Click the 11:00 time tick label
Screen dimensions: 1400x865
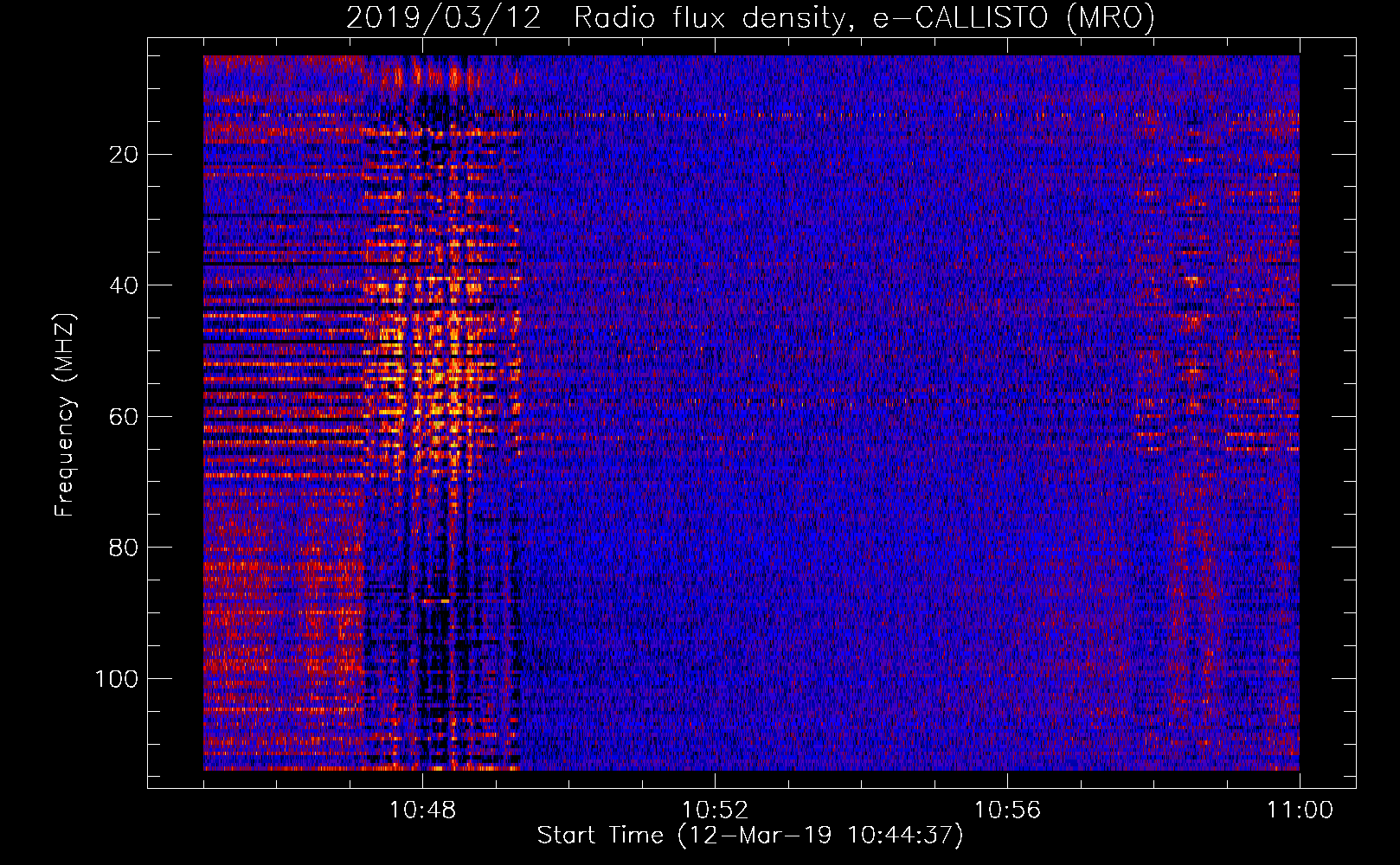click(x=1300, y=810)
